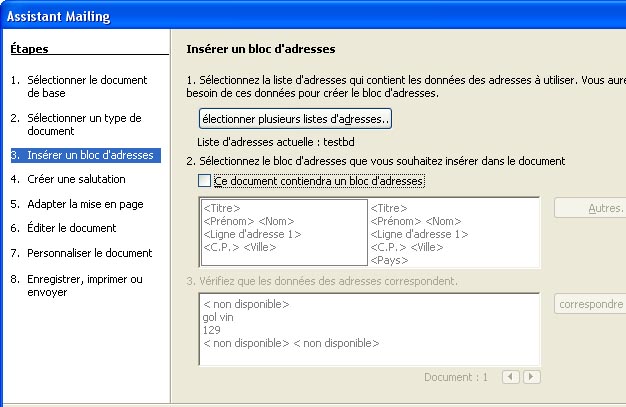
Task: Click the Autres button
Action: (x=590, y=209)
